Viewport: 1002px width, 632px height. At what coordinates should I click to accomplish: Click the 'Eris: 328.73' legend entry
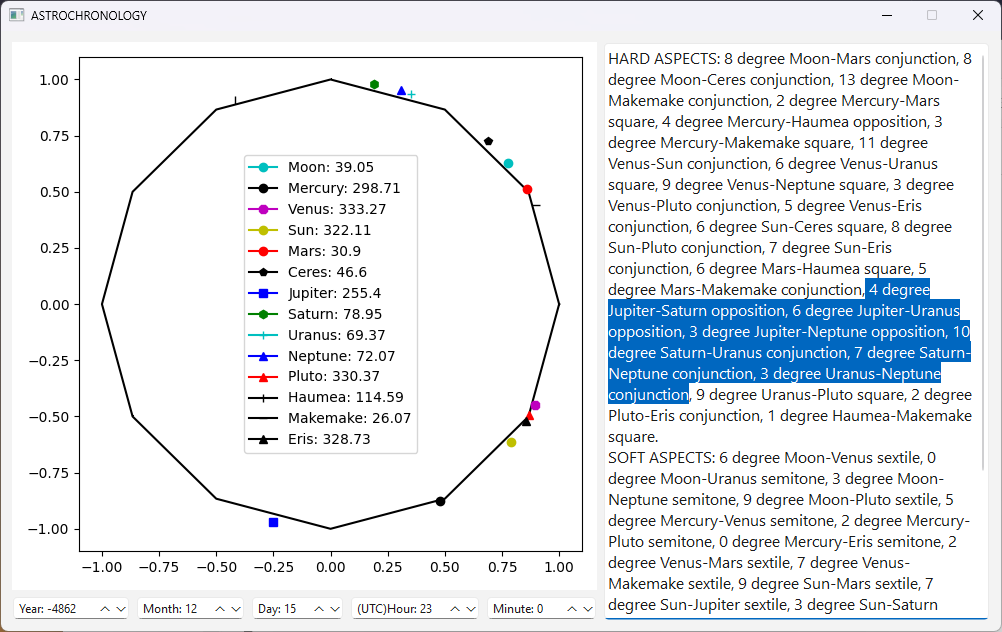pos(309,440)
